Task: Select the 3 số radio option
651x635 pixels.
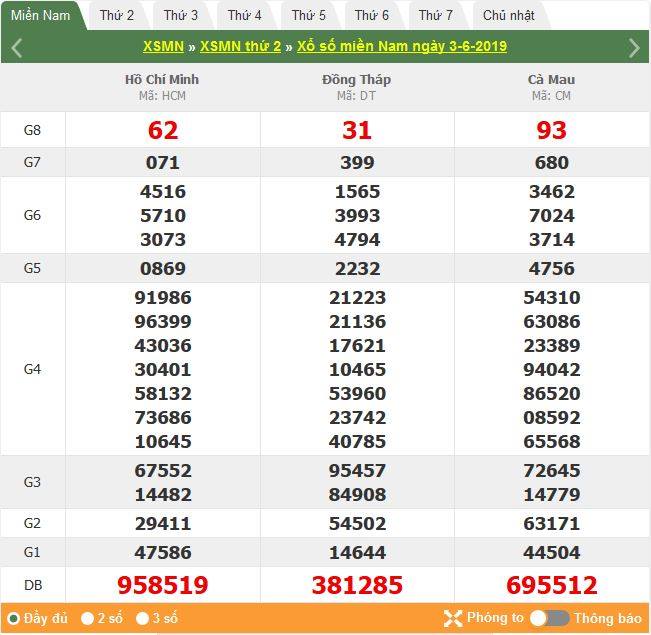Action: (143, 618)
